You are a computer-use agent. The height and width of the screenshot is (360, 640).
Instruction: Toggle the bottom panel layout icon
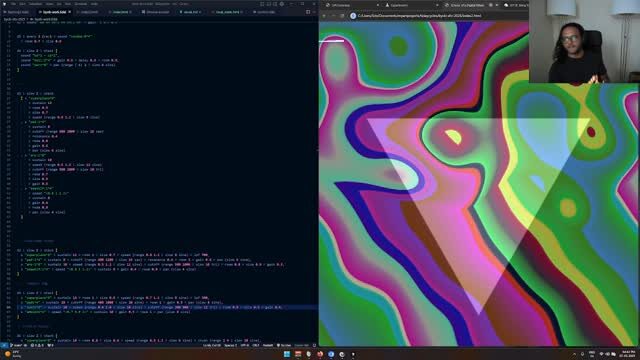(269, 4)
